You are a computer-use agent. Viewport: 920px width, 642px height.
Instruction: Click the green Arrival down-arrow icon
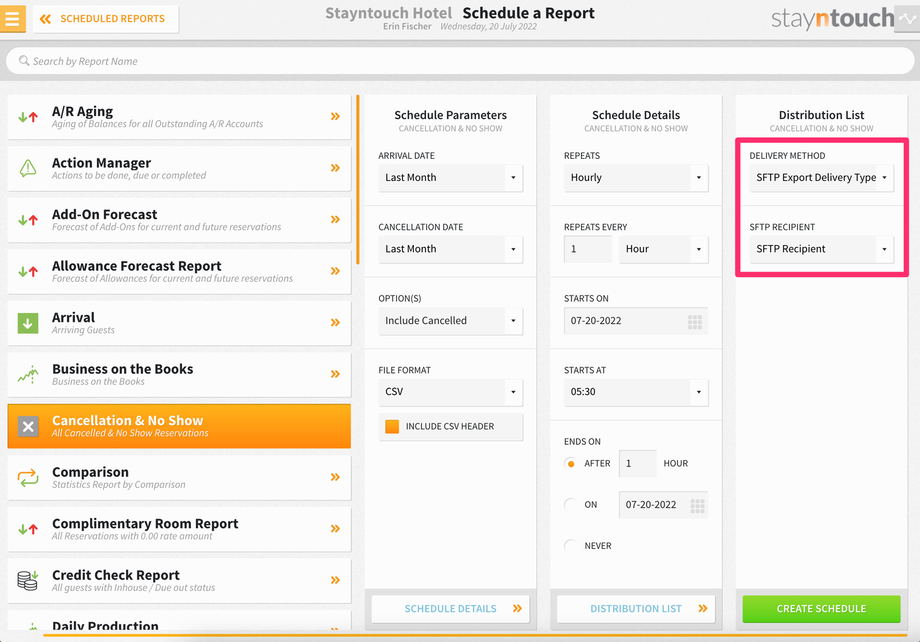point(28,323)
